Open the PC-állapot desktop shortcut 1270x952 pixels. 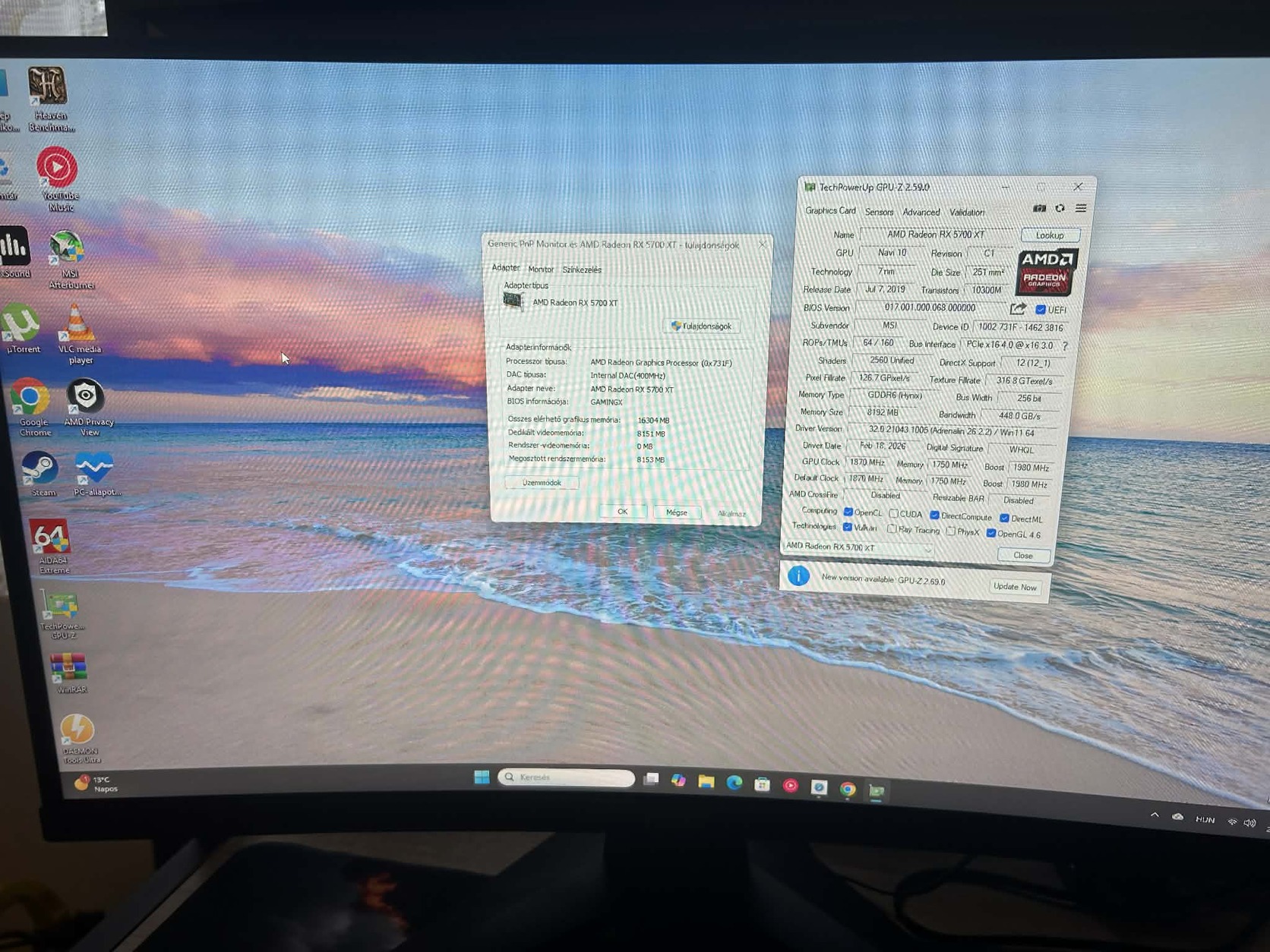pyautogui.click(x=96, y=474)
